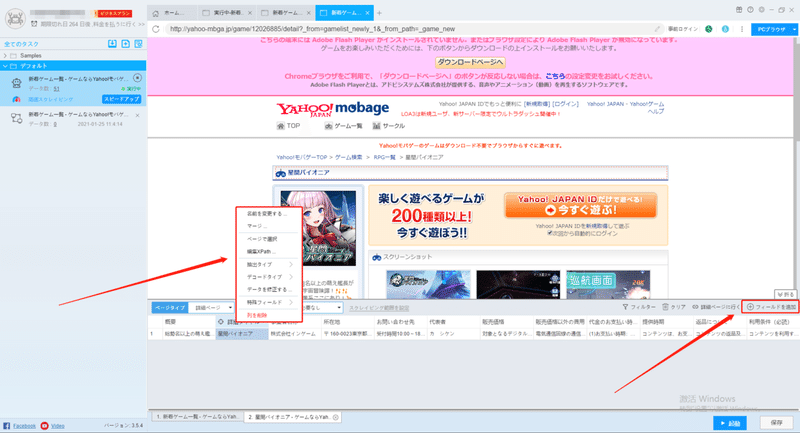Click the info circle icon in title bar
This screenshot has height=433, width=800.
click(x=750, y=10)
